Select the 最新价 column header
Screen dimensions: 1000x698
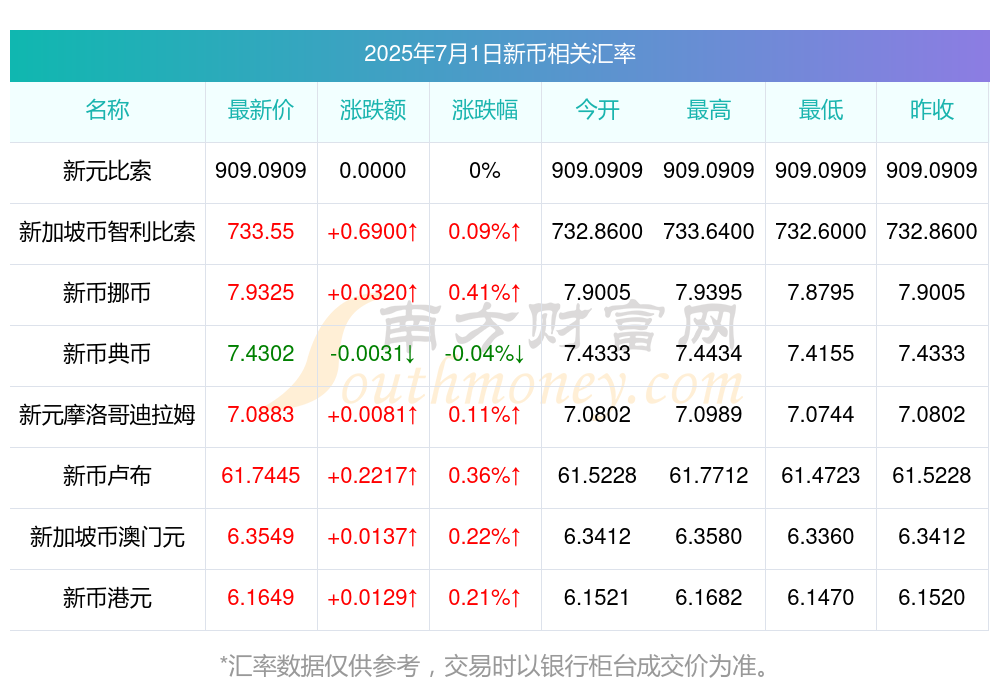coord(261,110)
